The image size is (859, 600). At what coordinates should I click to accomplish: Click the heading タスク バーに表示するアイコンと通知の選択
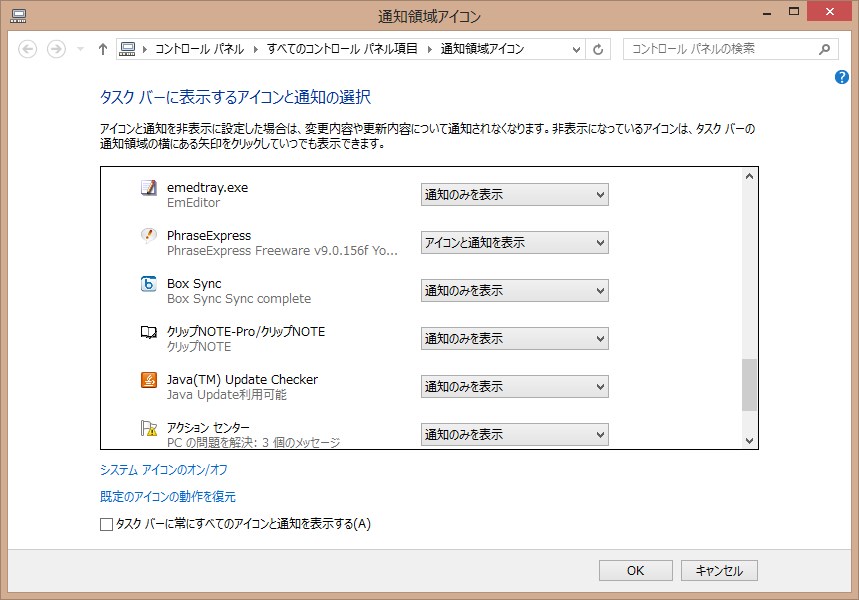[236, 98]
